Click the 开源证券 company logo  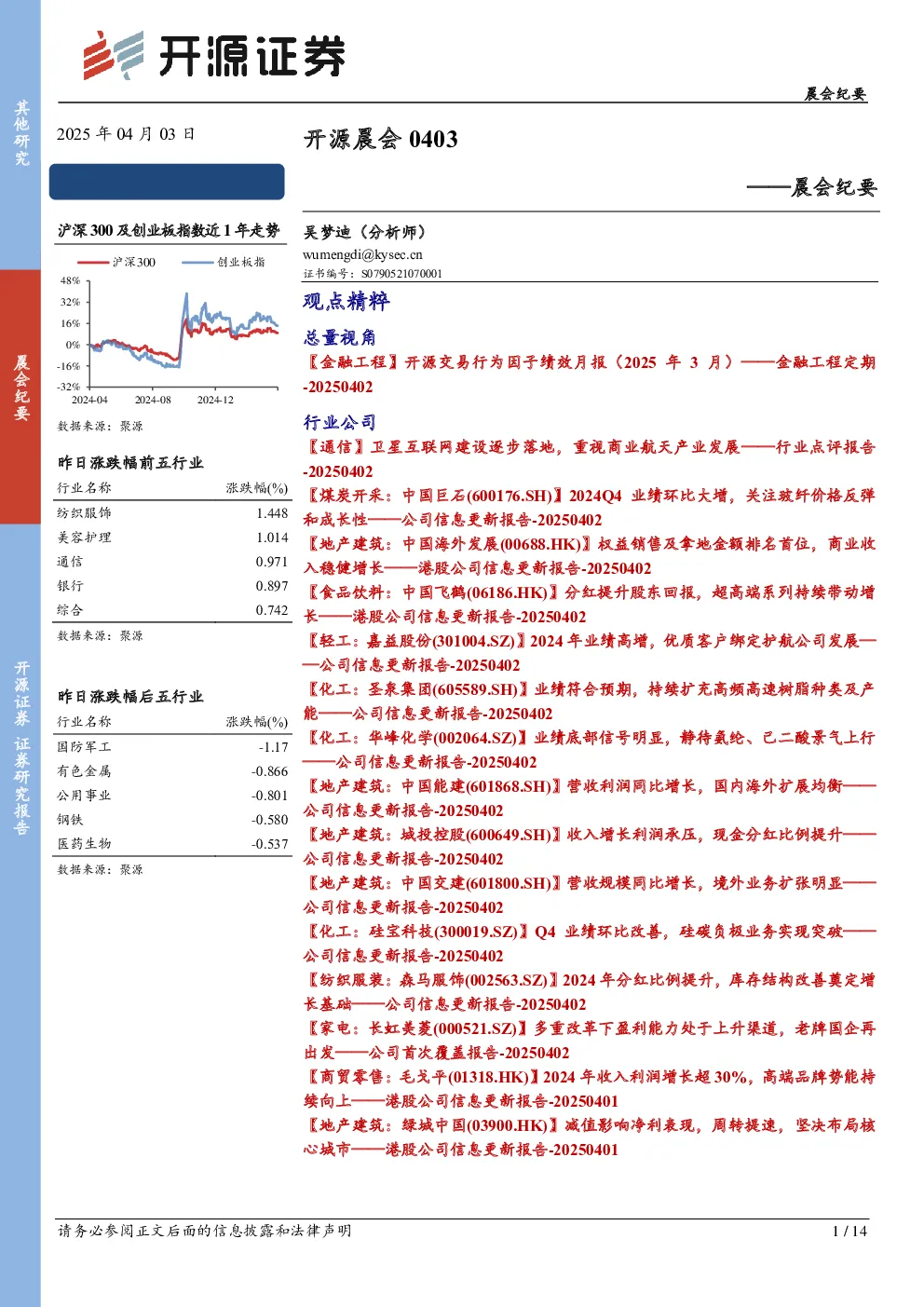(x=214, y=55)
